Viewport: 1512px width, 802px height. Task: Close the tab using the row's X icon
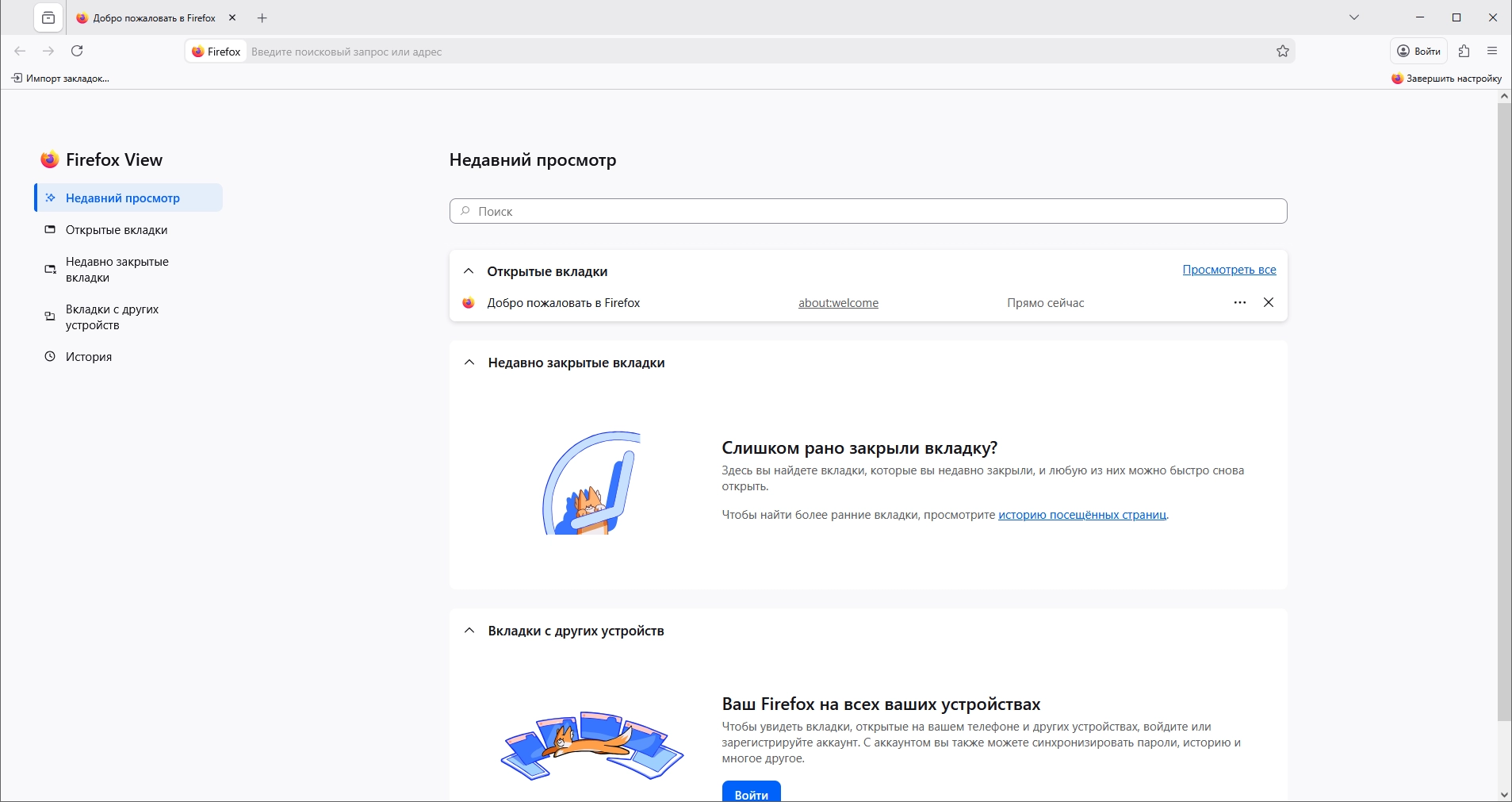click(1269, 302)
